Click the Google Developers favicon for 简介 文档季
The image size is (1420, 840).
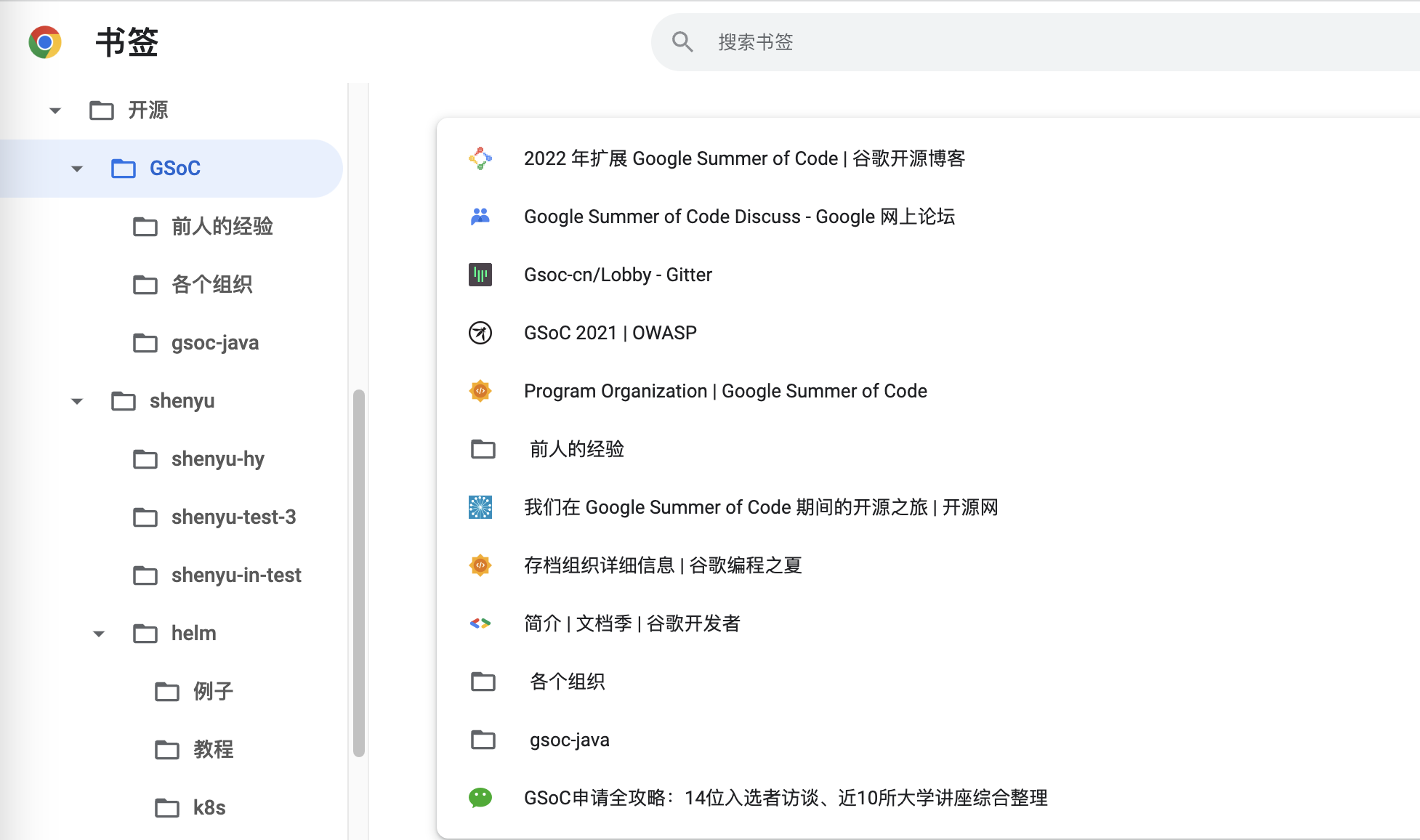point(480,623)
